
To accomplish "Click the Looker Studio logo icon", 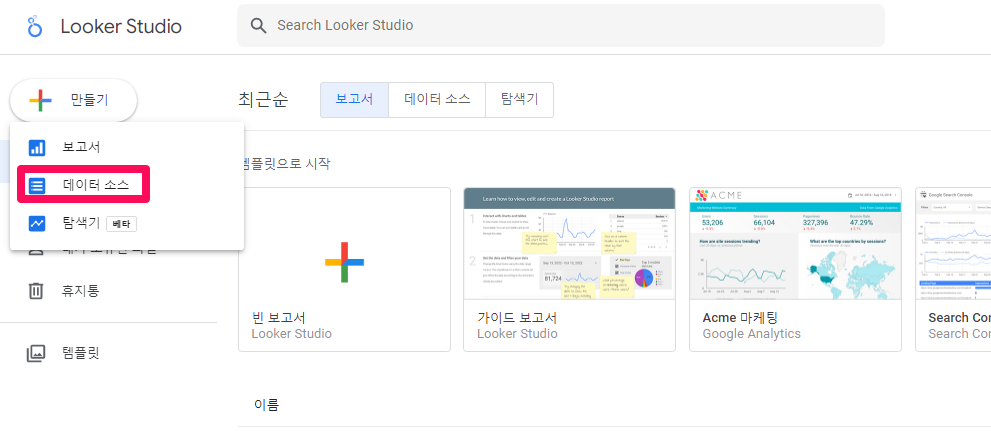I will (x=35, y=27).
